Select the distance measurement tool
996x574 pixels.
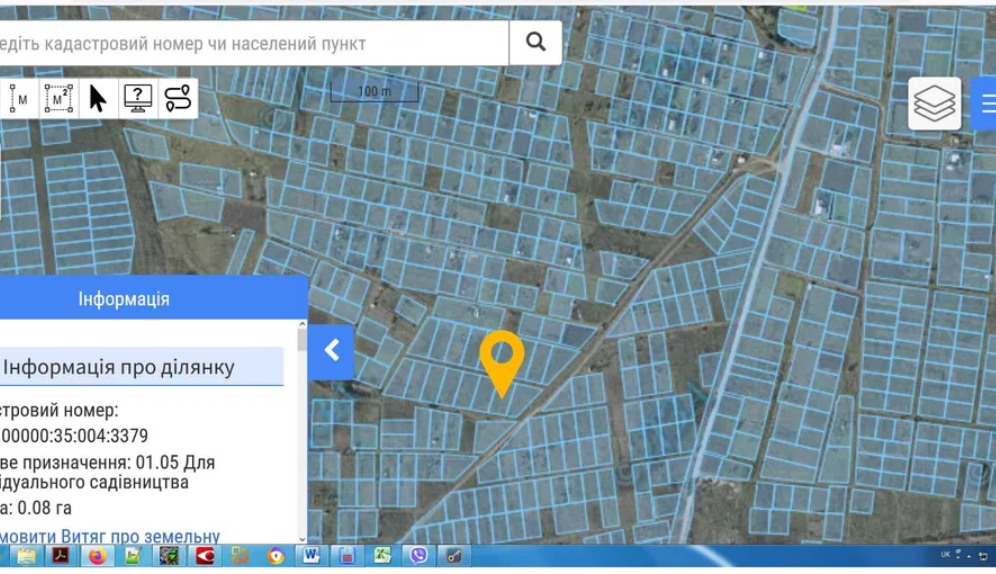(x=20, y=98)
